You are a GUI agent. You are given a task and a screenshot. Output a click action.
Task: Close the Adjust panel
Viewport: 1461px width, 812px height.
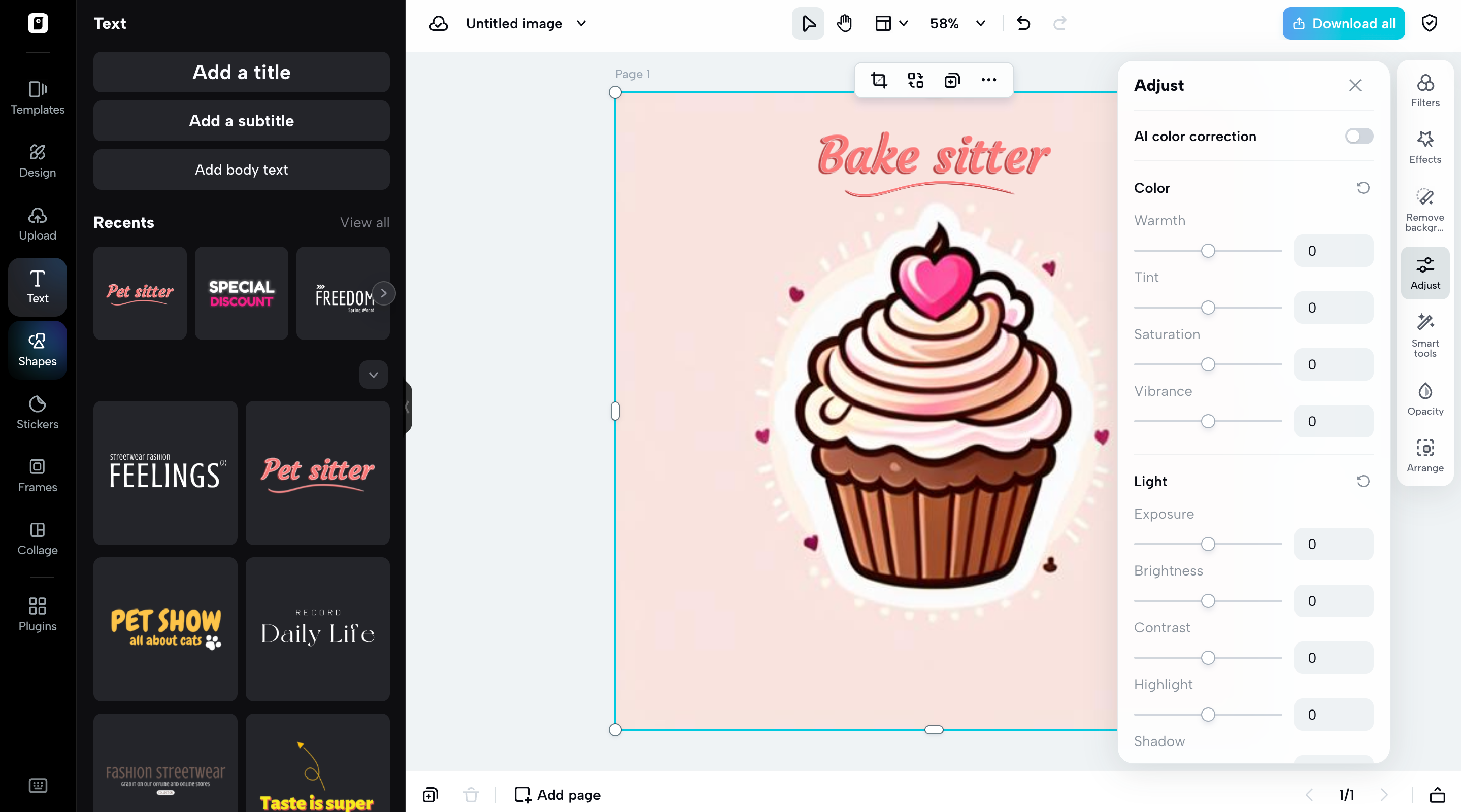tap(1355, 85)
